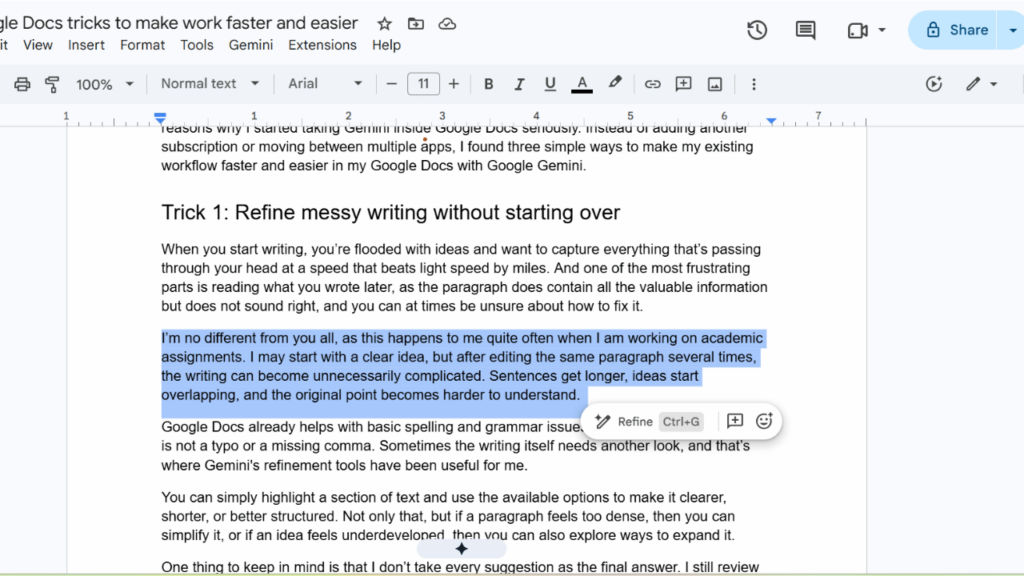This screenshot has height=576, width=1024.
Task: Expand Share options arrow
Action: click(x=1012, y=30)
